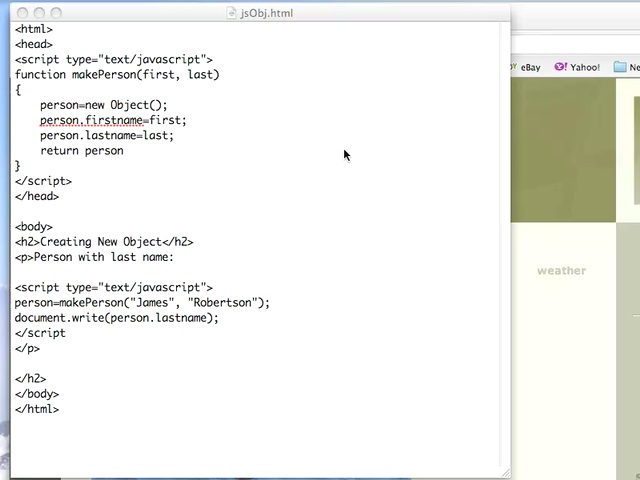
Task: Click the jsObj.html document icon in title bar
Action: point(231,13)
